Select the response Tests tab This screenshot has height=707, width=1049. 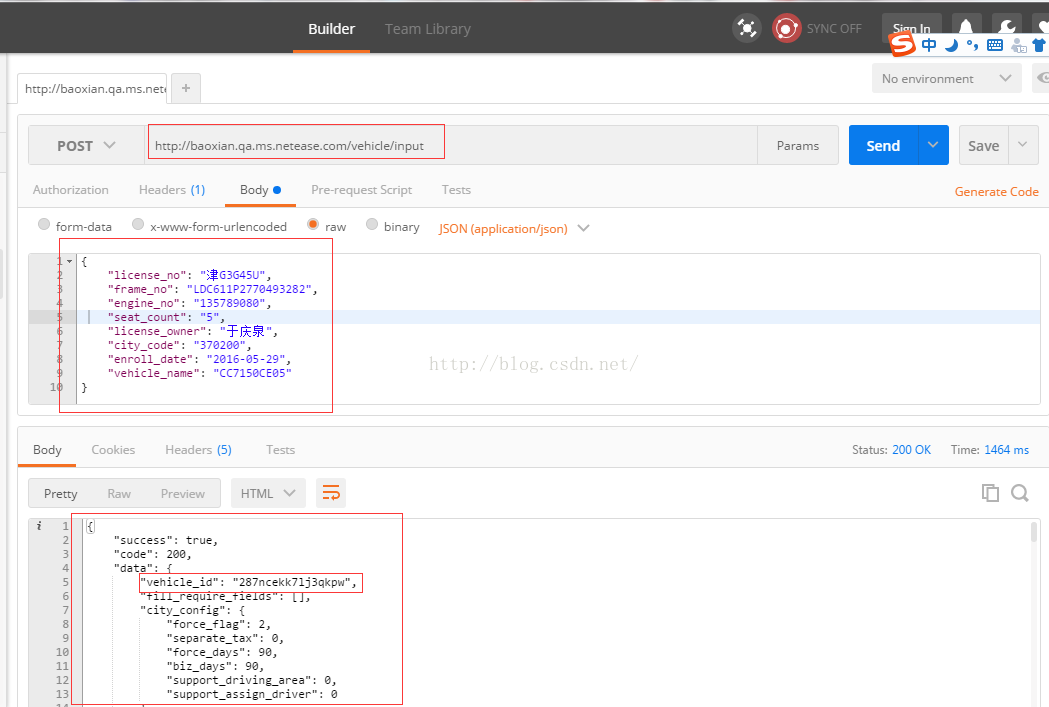[280, 449]
